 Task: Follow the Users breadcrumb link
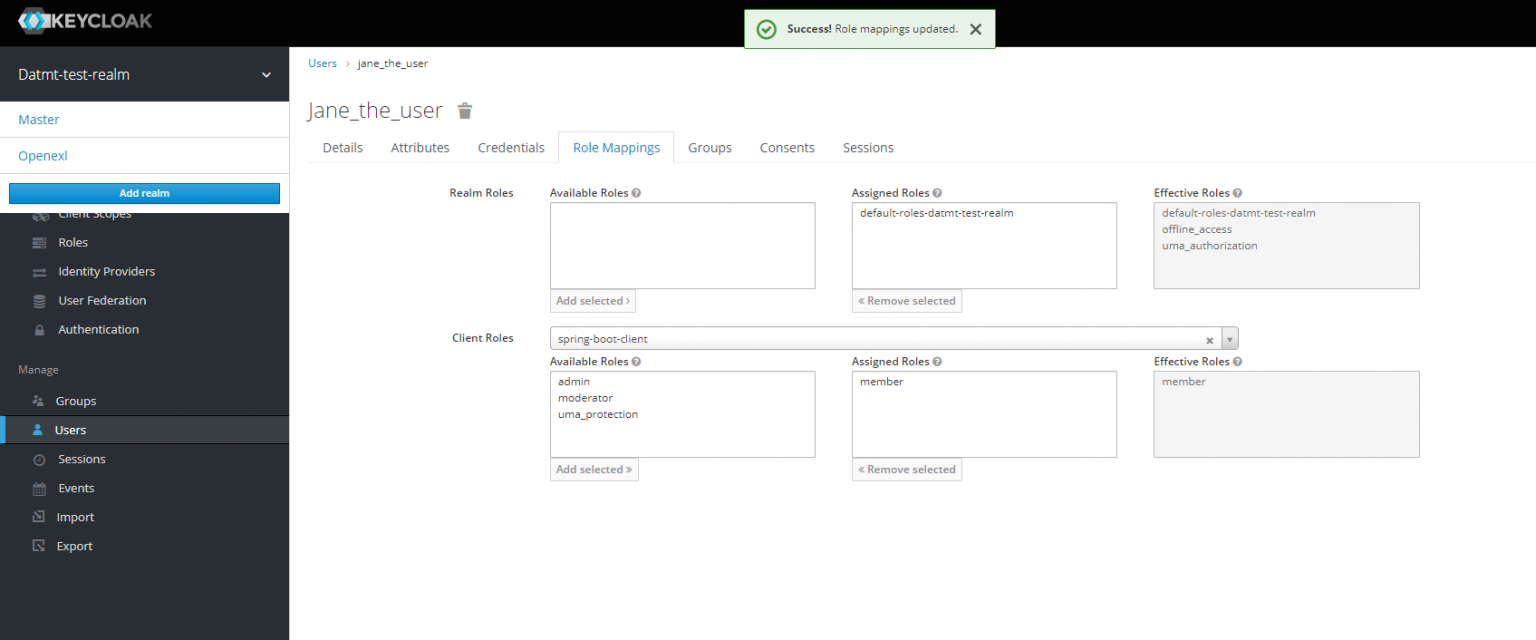[x=322, y=63]
